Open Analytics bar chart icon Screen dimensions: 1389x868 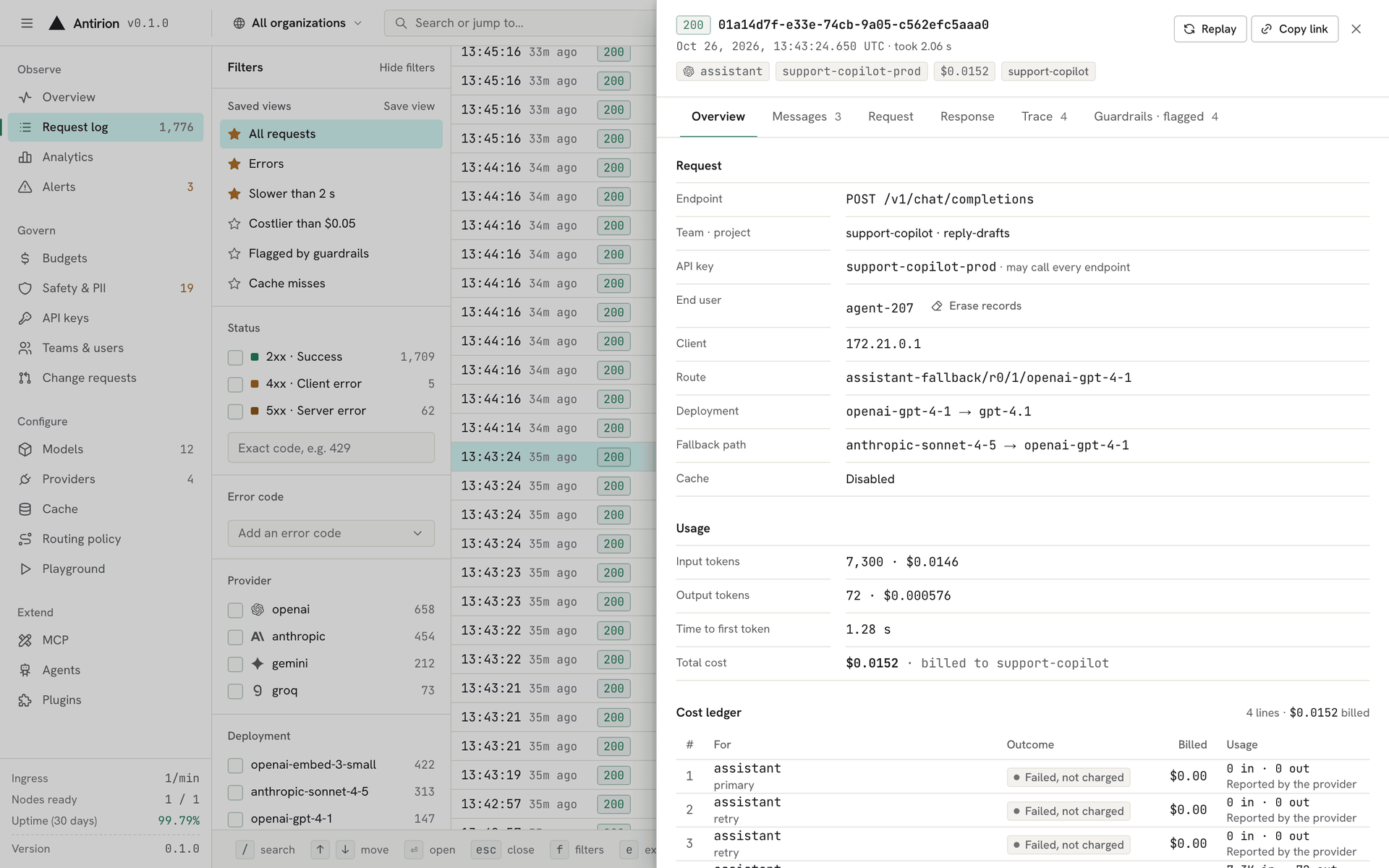pos(25,157)
